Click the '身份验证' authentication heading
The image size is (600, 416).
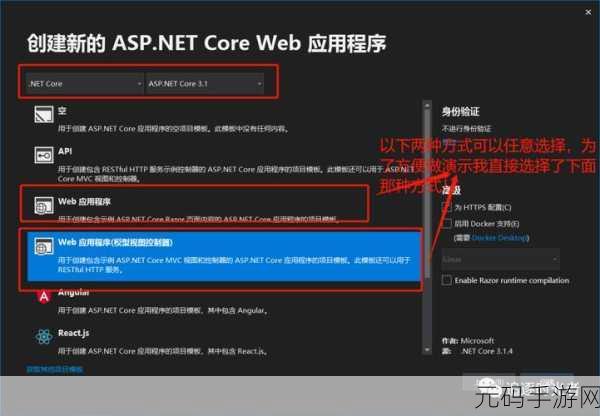(x=460, y=112)
